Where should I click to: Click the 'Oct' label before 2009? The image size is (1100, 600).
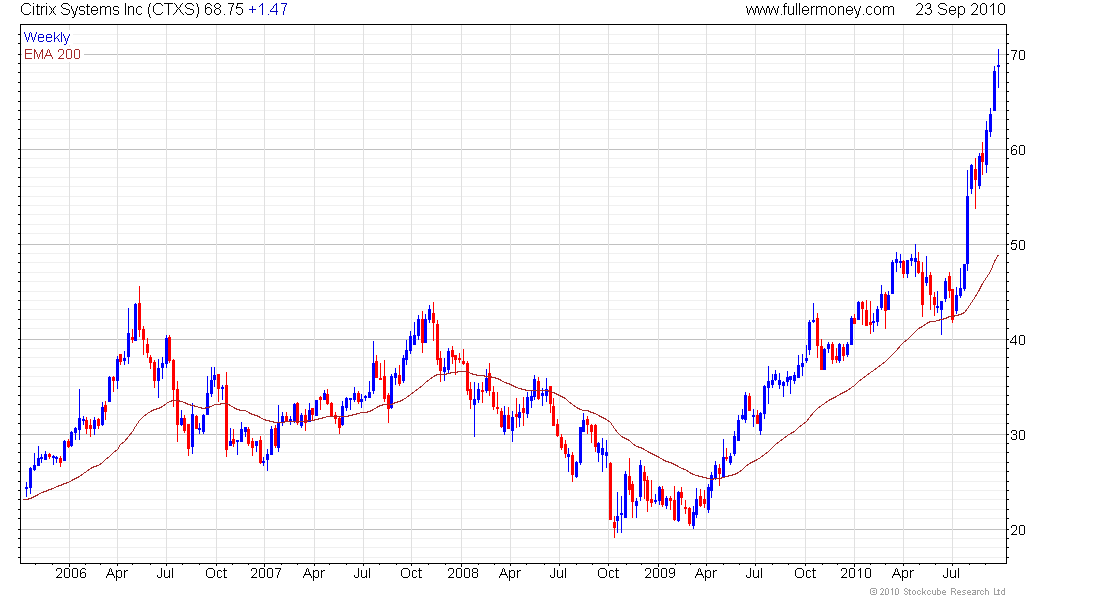click(x=608, y=573)
